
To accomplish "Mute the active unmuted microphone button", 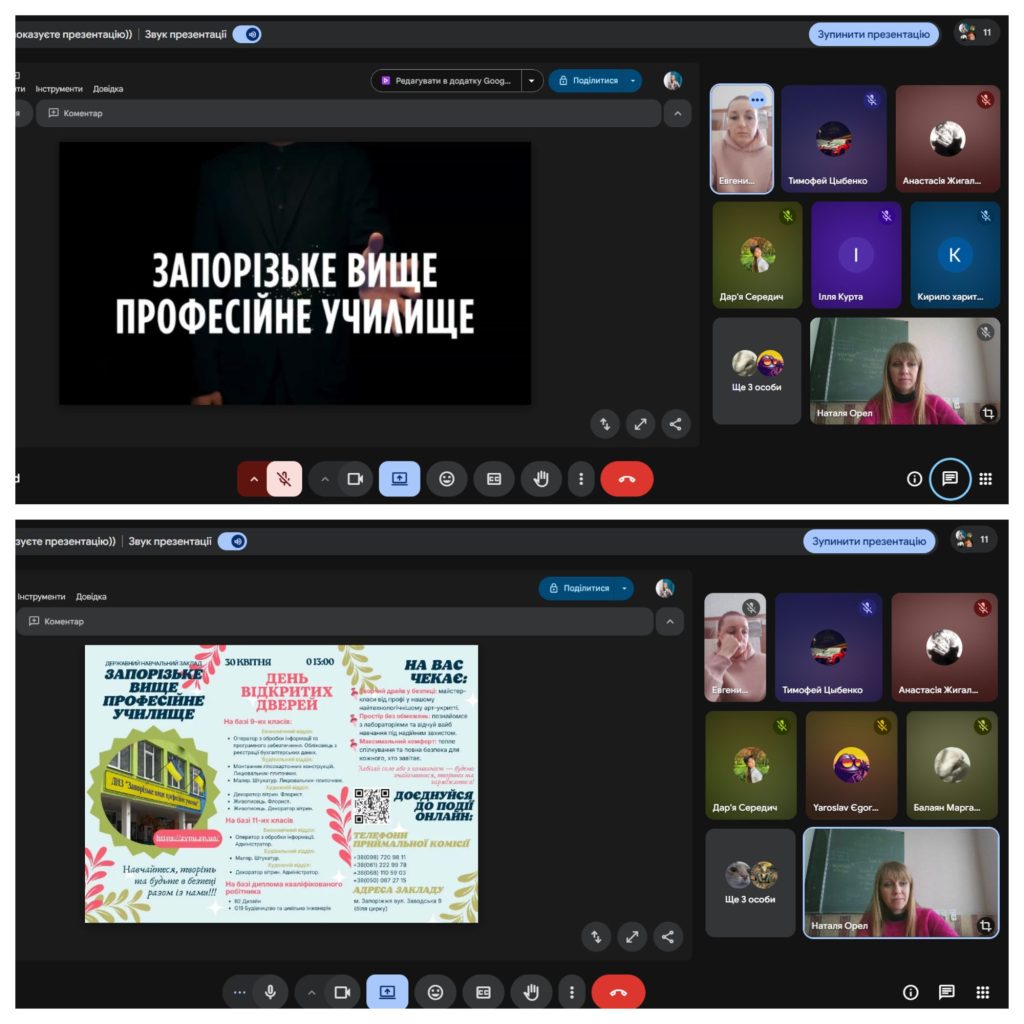I will [x=269, y=992].
